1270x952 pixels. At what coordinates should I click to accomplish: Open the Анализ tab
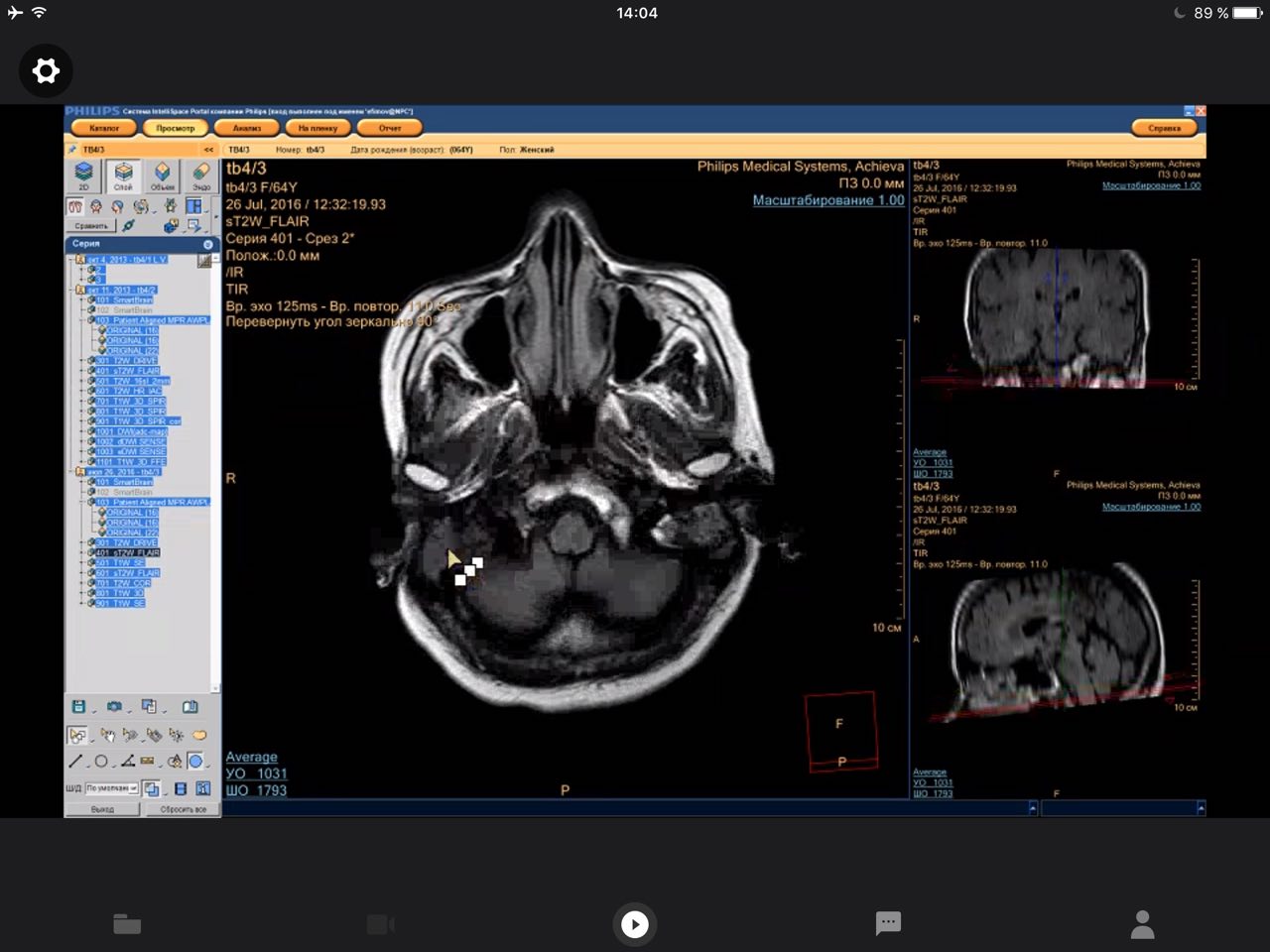coord(247,128)
